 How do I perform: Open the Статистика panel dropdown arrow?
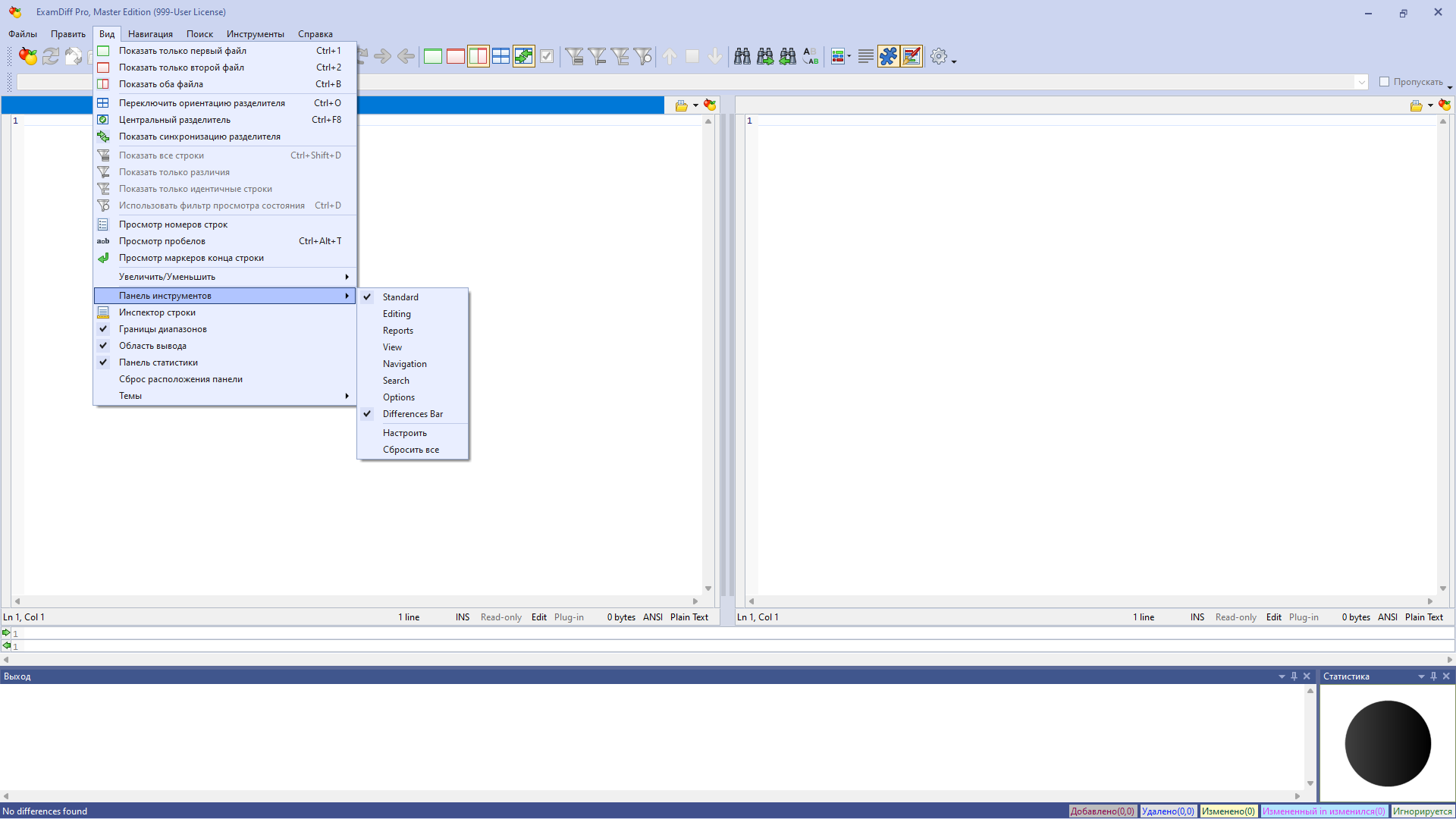click(1421, 676)
